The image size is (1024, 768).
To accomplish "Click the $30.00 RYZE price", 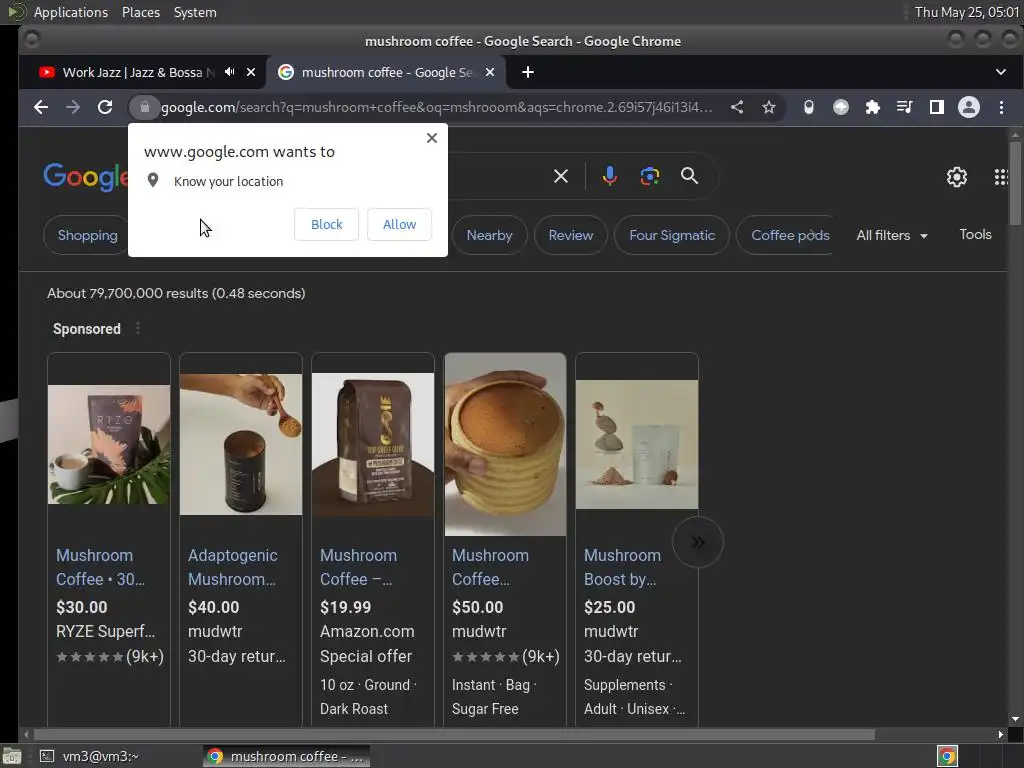I will (x=82, y=607).
